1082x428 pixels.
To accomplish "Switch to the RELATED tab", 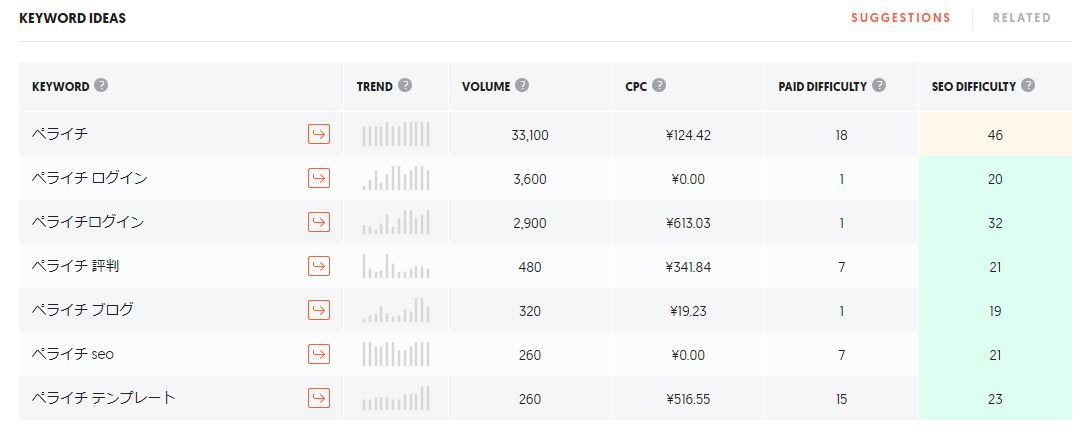I will (1022, 18).
